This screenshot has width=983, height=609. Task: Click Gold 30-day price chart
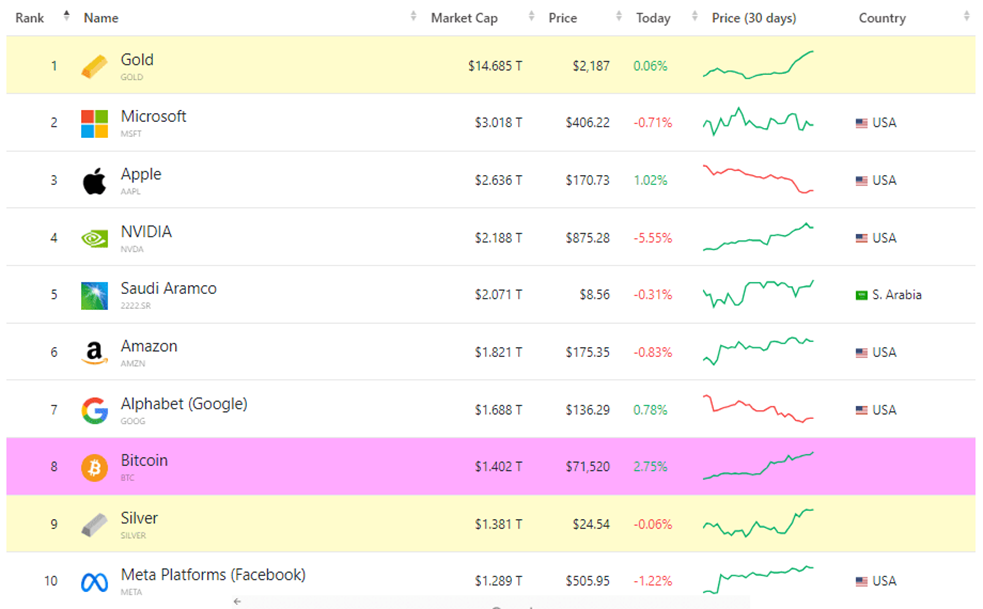coord(758,65)
